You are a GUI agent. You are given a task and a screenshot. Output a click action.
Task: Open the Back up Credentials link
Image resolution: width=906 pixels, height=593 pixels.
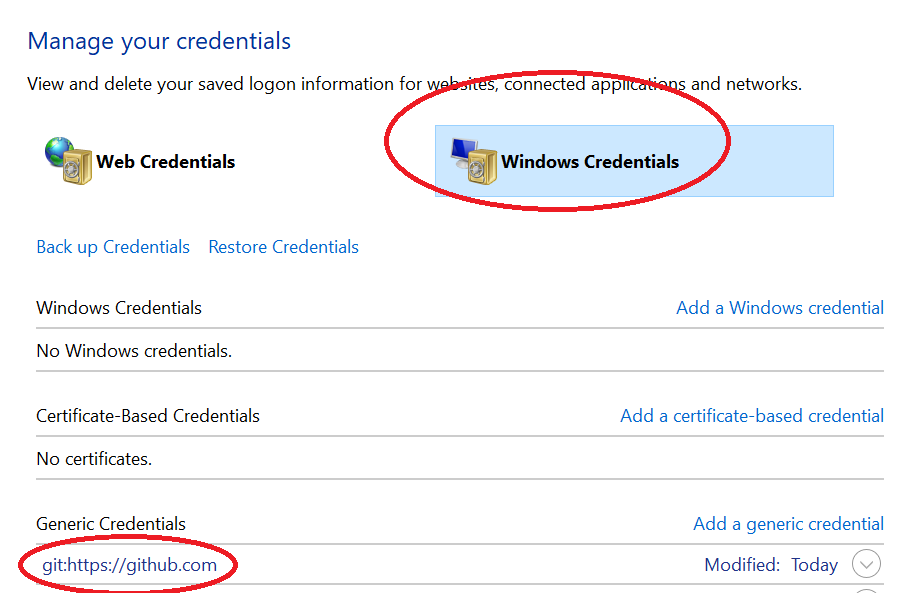[113, 247]
